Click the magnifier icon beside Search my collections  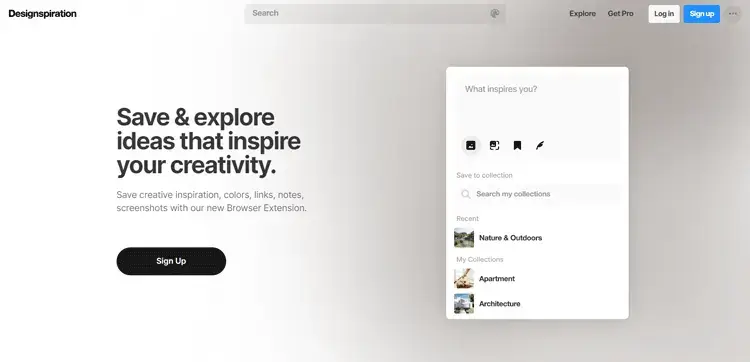465,194
